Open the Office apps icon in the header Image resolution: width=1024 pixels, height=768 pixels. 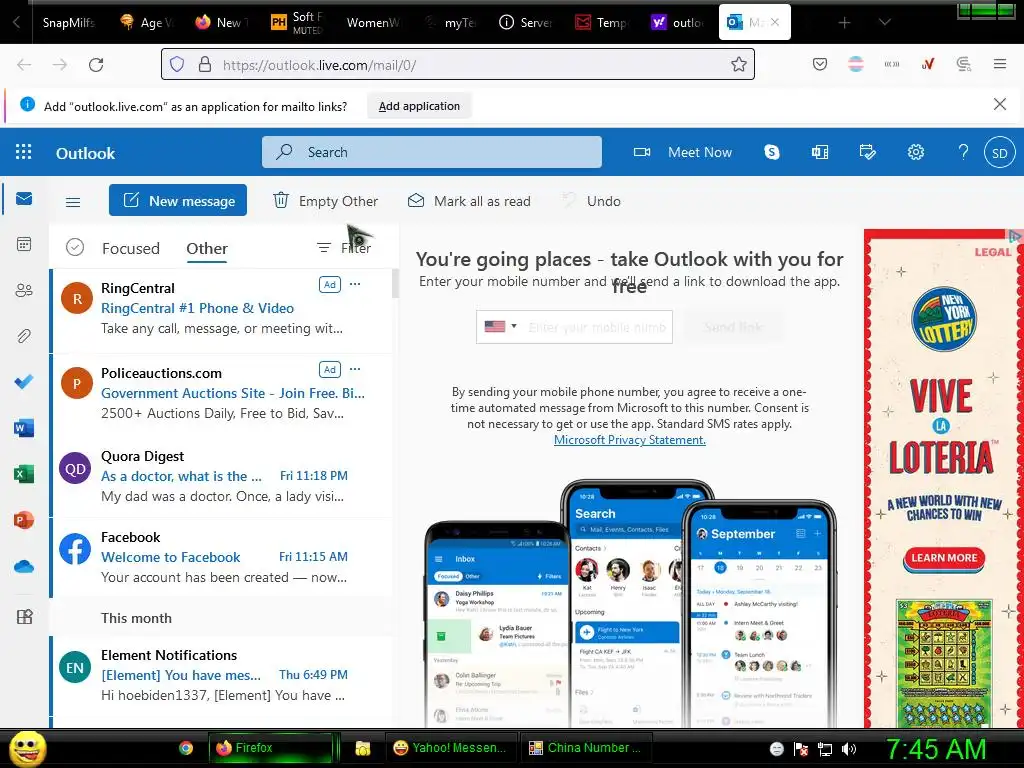point(820,152)
